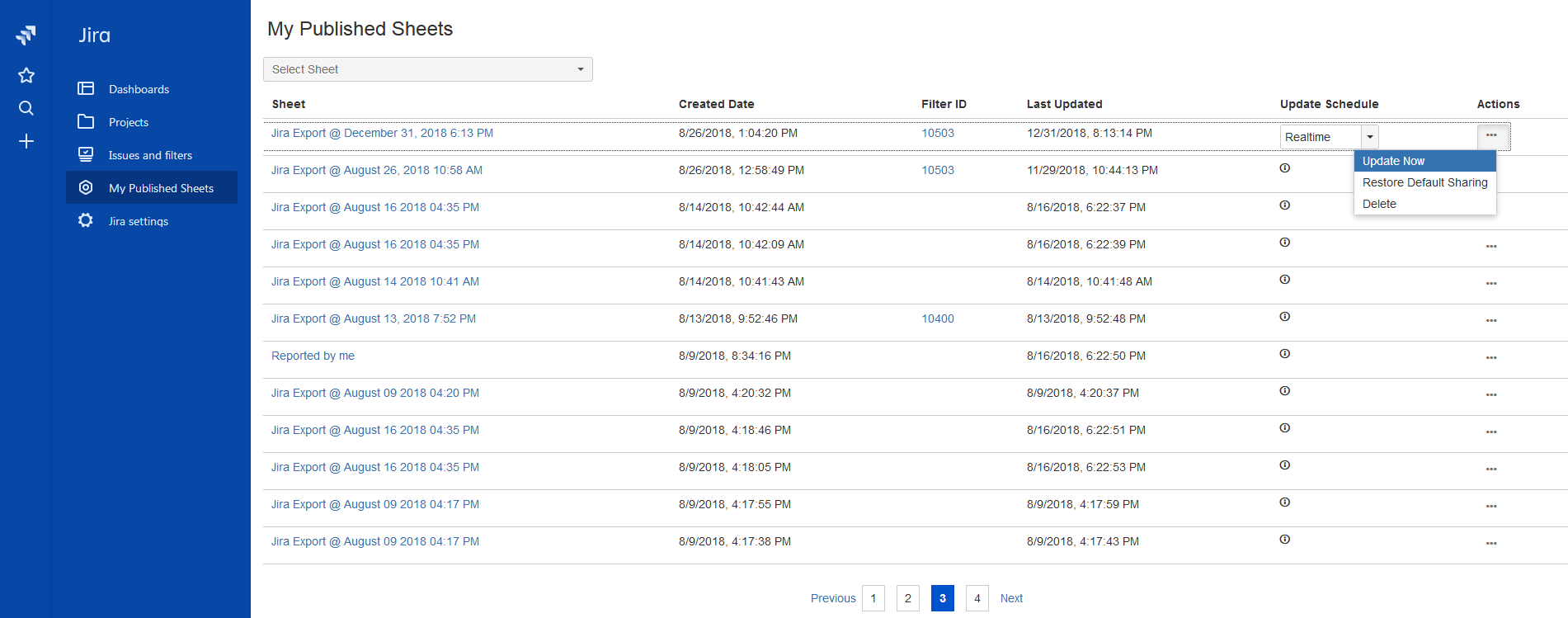
Task: Open Jira settings gear item
Action: click(x=138, y=221)
